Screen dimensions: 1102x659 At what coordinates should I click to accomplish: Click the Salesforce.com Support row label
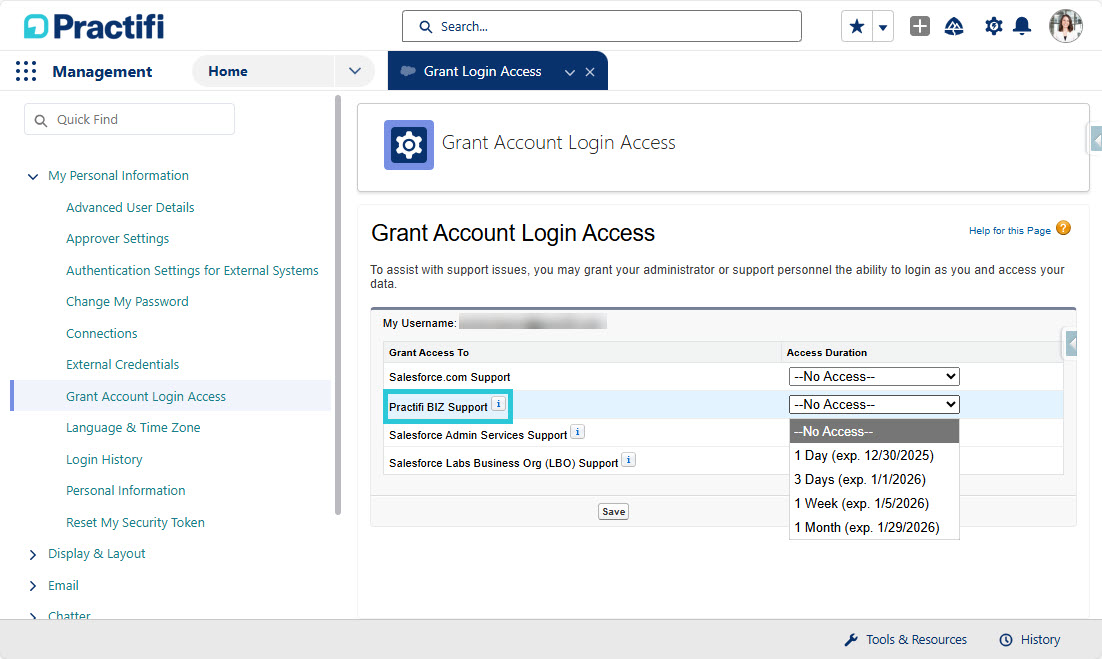(x=449, y=377)
